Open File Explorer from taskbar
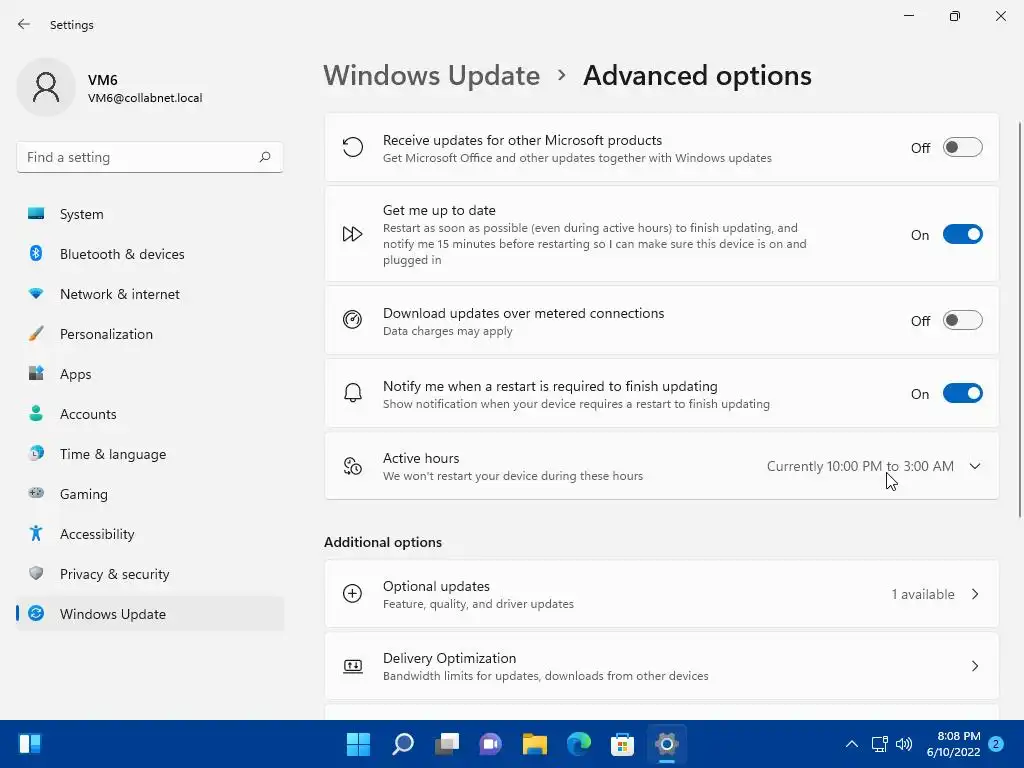 tap(534, 744)
